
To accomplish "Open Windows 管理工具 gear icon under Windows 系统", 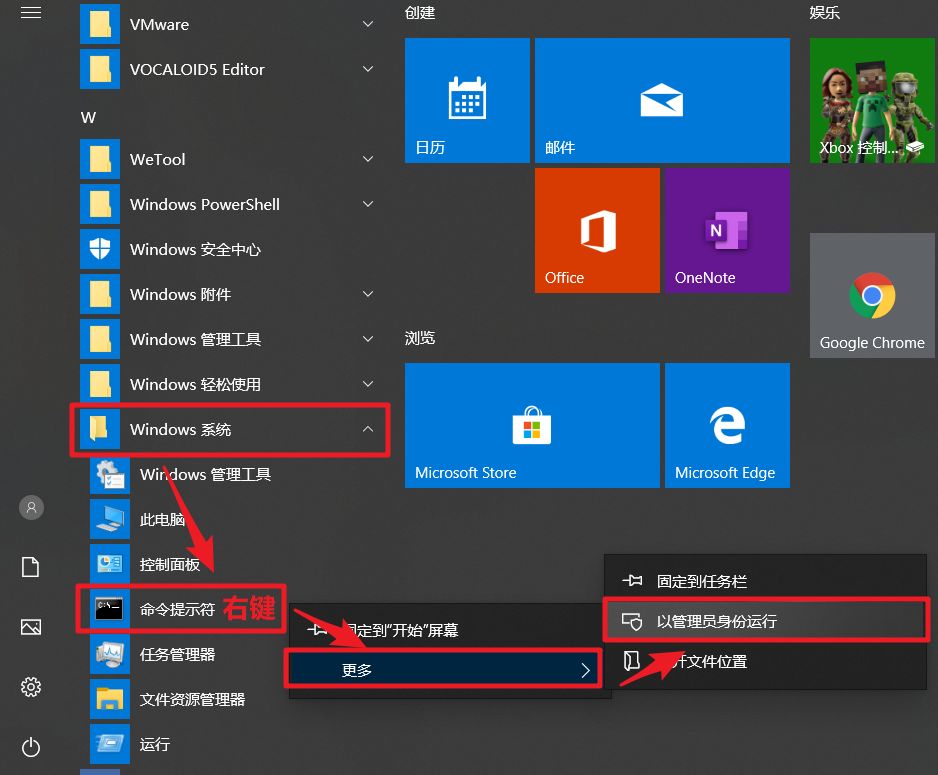I will coord(110,474).
